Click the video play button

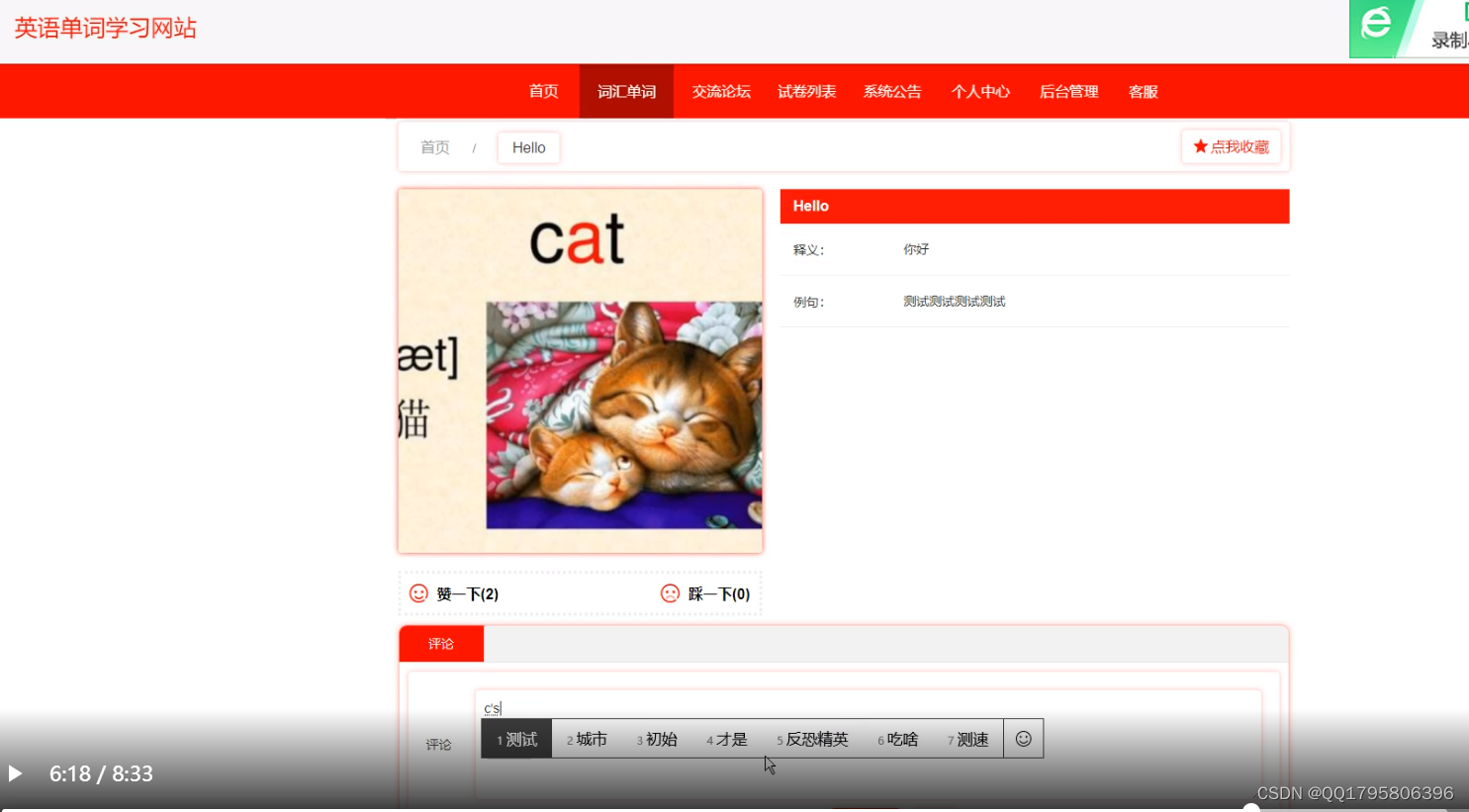(x=15, y=773)
